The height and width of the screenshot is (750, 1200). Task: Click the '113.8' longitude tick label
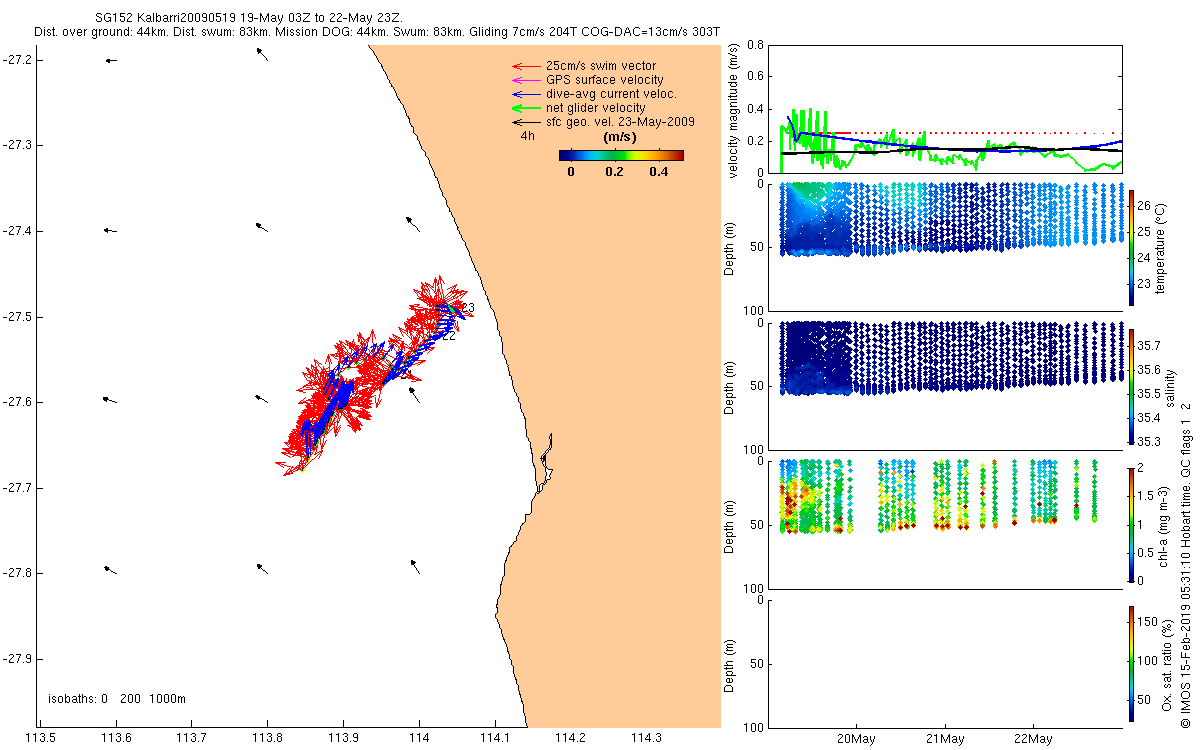coord(267,739)
